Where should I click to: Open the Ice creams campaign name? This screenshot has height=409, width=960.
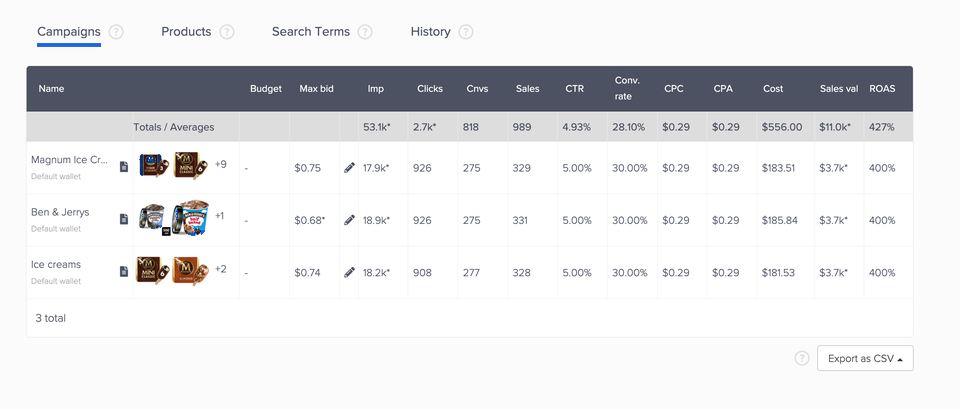pos(56,265)
